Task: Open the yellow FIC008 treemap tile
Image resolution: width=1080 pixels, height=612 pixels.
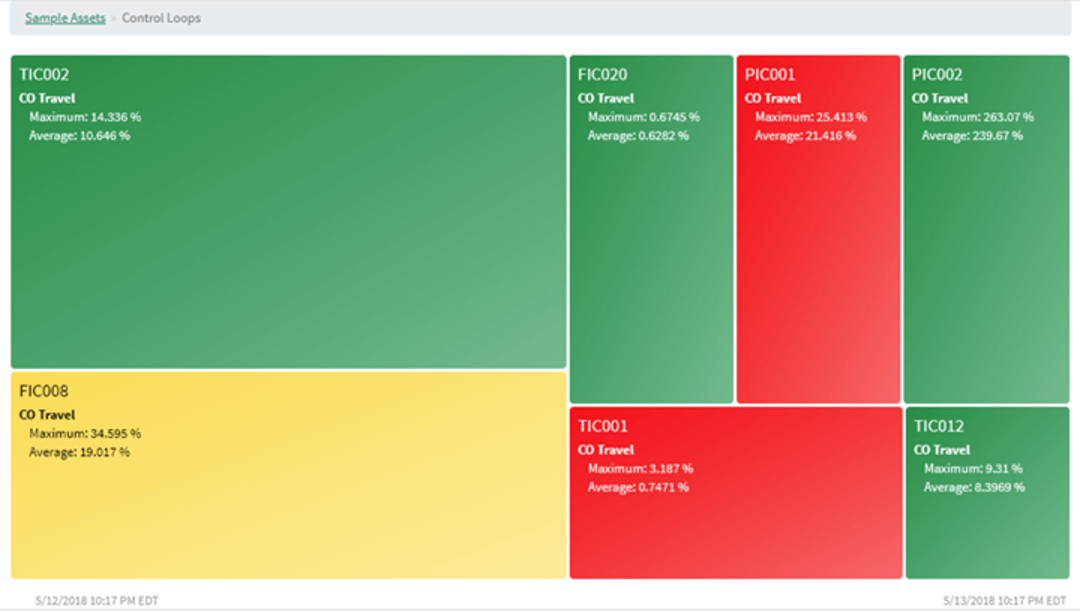Action: [x=289, y=475]
